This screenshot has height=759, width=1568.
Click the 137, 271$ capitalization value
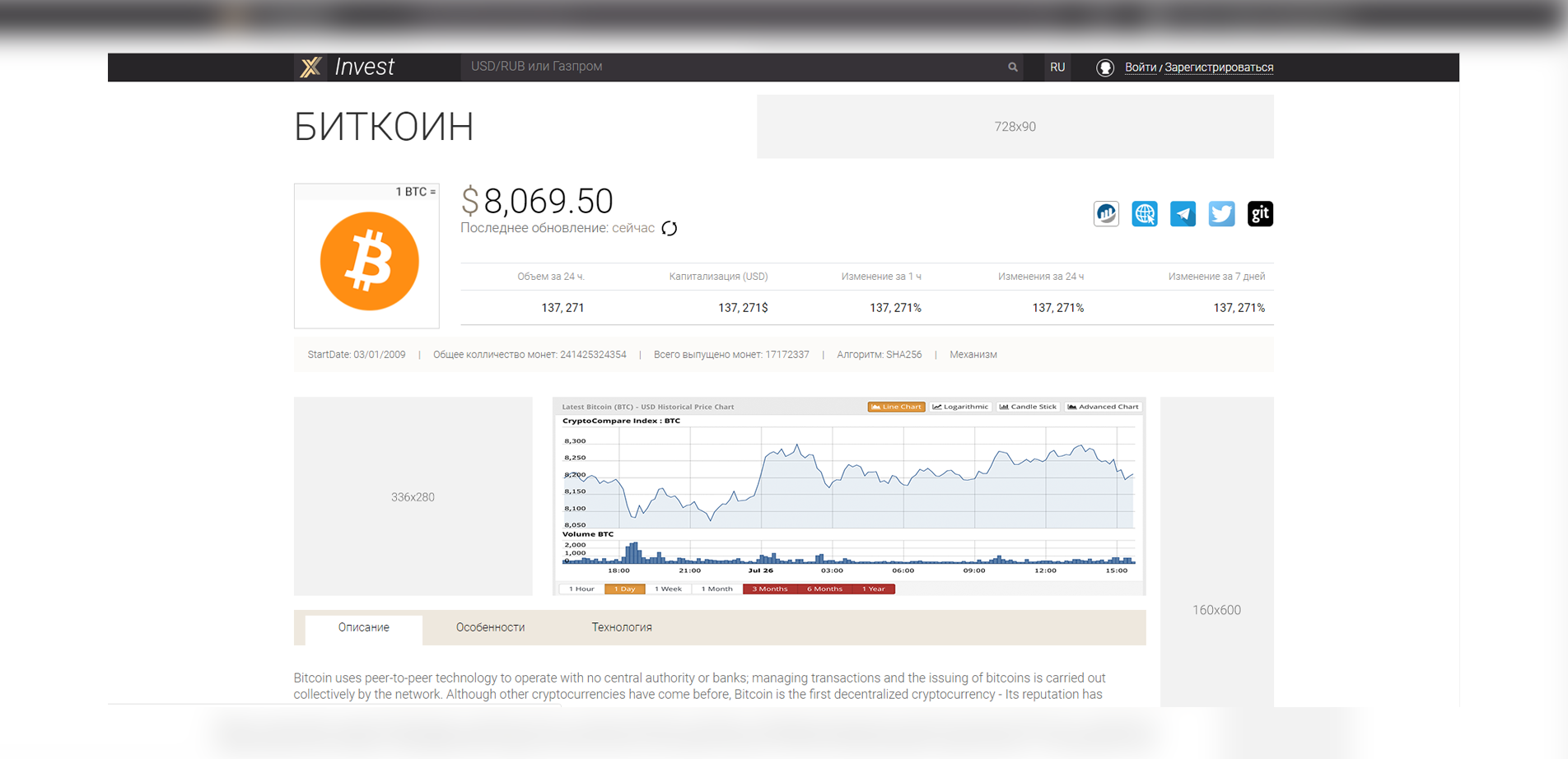pyautogui.click(x=743, y=308)
